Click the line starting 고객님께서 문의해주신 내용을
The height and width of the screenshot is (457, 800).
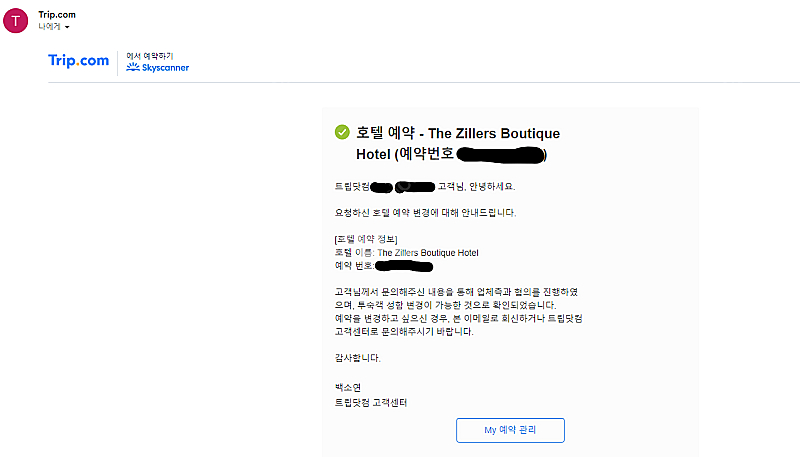point(456,292)
